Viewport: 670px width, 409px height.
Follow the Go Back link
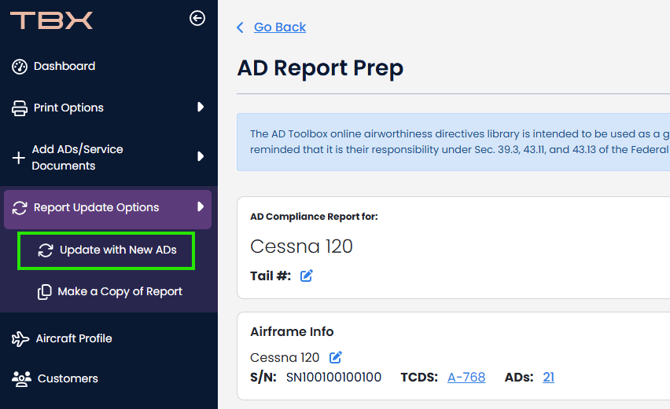pyautogui.click(x=279, y=27)
